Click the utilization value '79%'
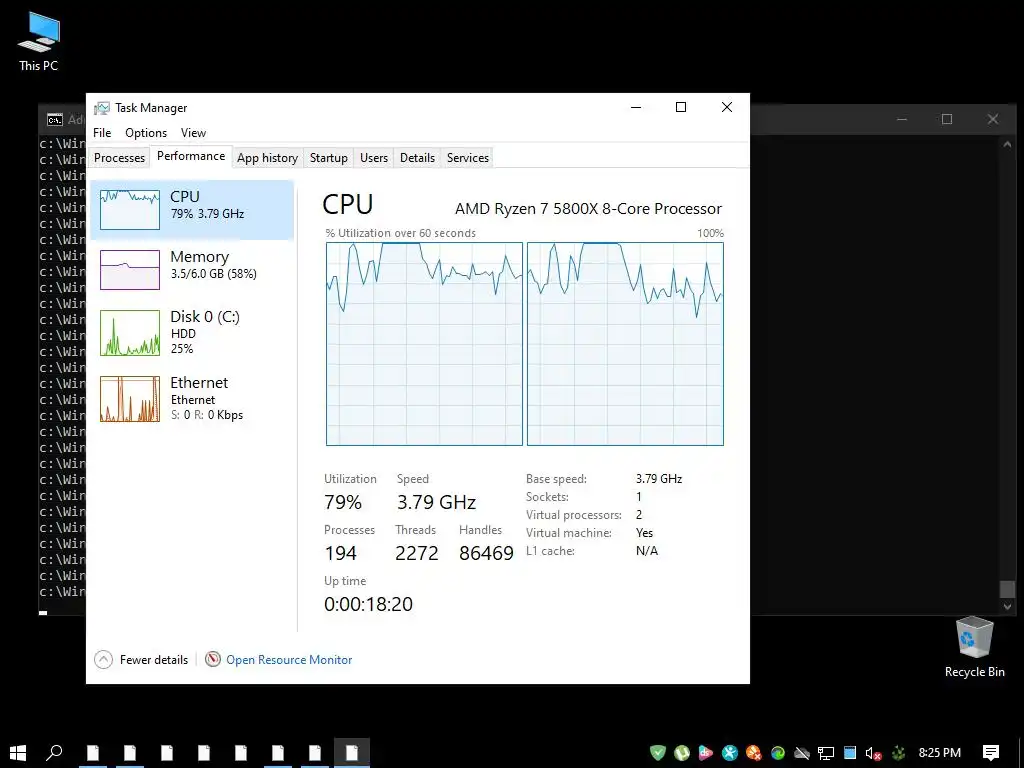The width and height of the screenshot is (1024, 768). coord(343,502)
